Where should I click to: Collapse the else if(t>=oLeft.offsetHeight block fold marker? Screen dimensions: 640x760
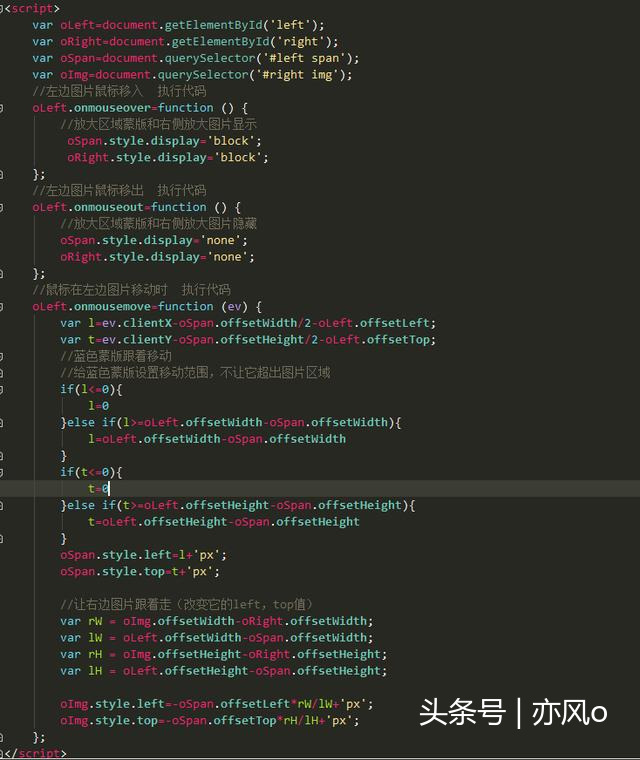[x=1, y=506]
